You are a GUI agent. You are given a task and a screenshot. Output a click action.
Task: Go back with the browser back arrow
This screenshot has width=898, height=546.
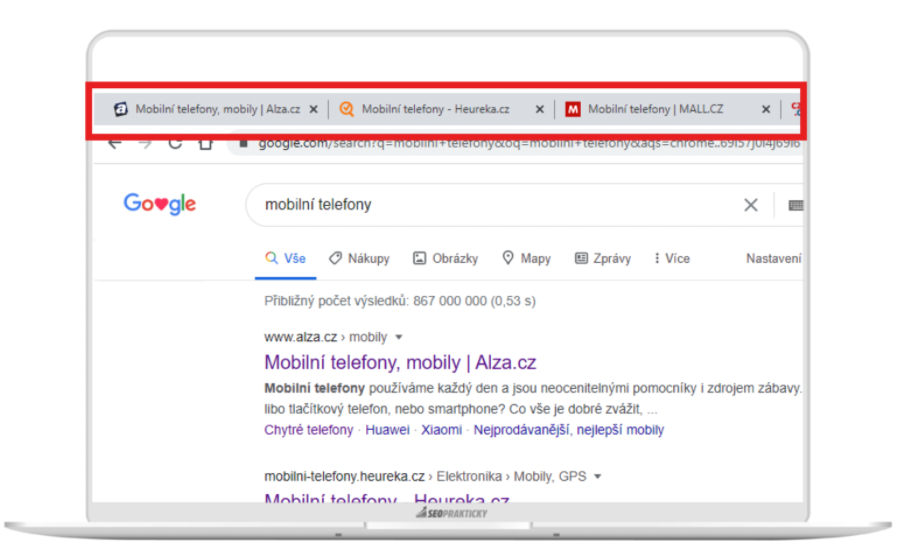pyautogui.click(x=115, y=144)
